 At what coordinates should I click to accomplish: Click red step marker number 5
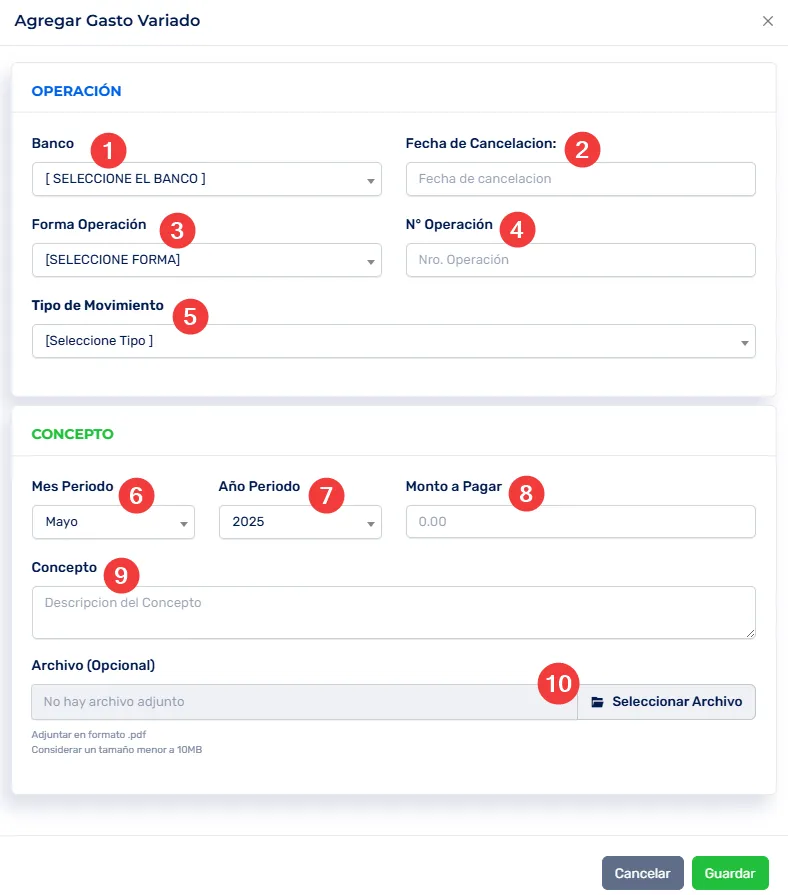(190, 316)
